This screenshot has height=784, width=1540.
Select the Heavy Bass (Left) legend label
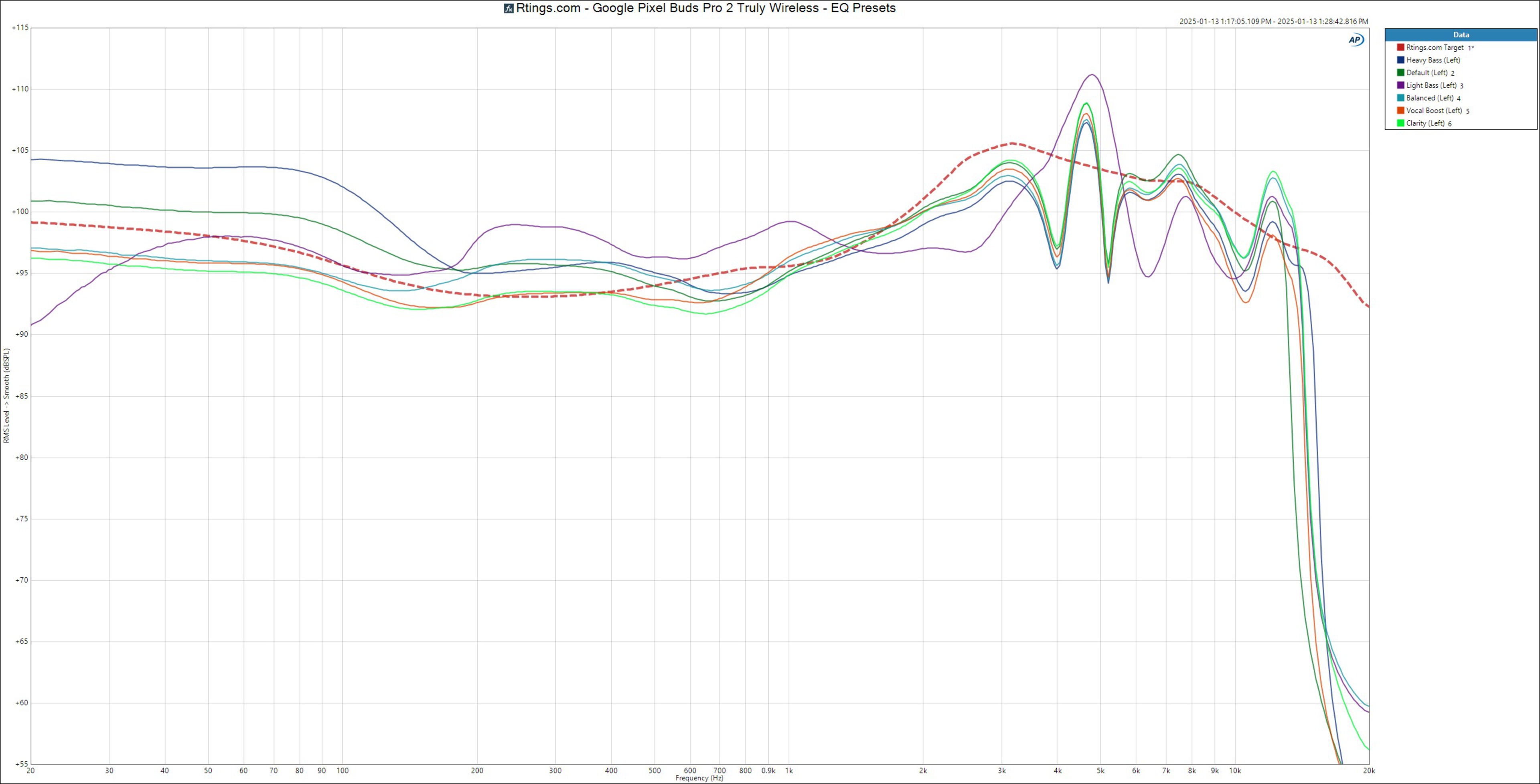[1433, 60]
